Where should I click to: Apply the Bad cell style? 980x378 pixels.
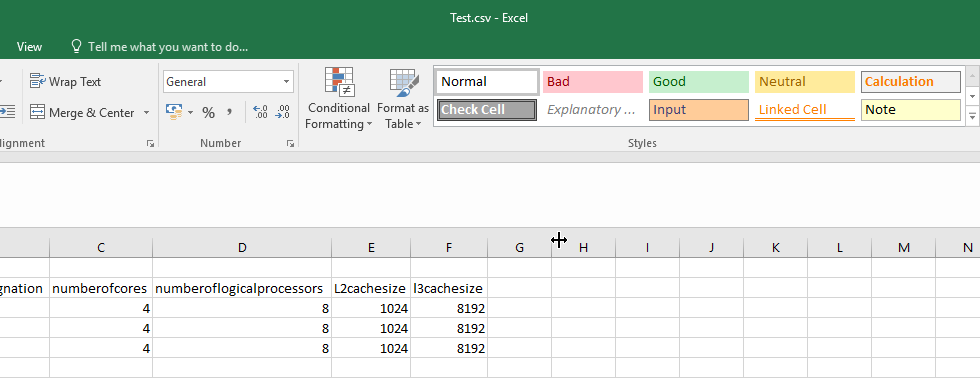click(x=592, y=82)
